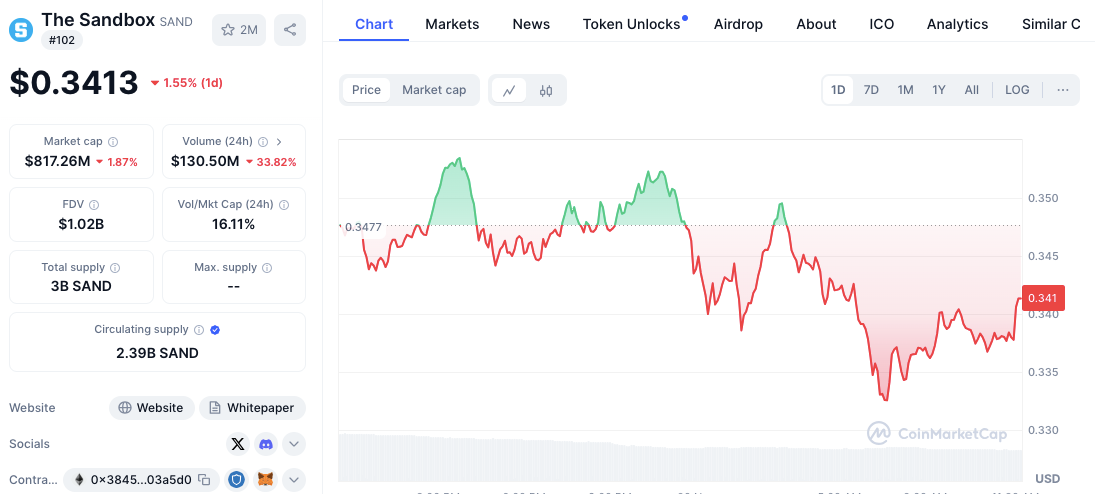This screenshot has width=1095, height=494.
Task: Open the News tab
Action: click(x=531, y=24)
